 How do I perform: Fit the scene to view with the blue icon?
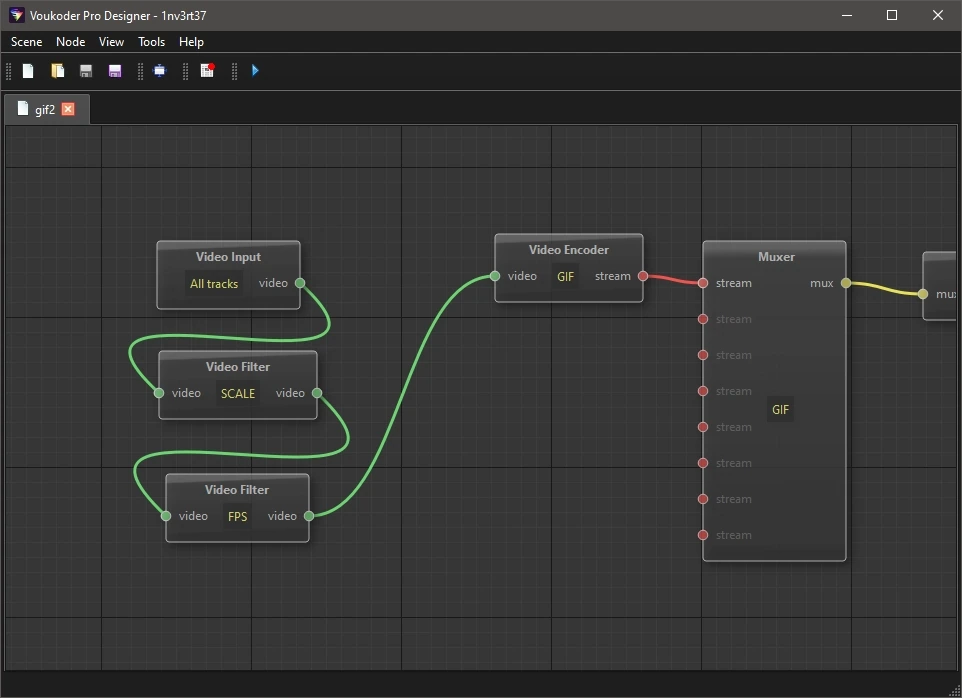(160, 71)
